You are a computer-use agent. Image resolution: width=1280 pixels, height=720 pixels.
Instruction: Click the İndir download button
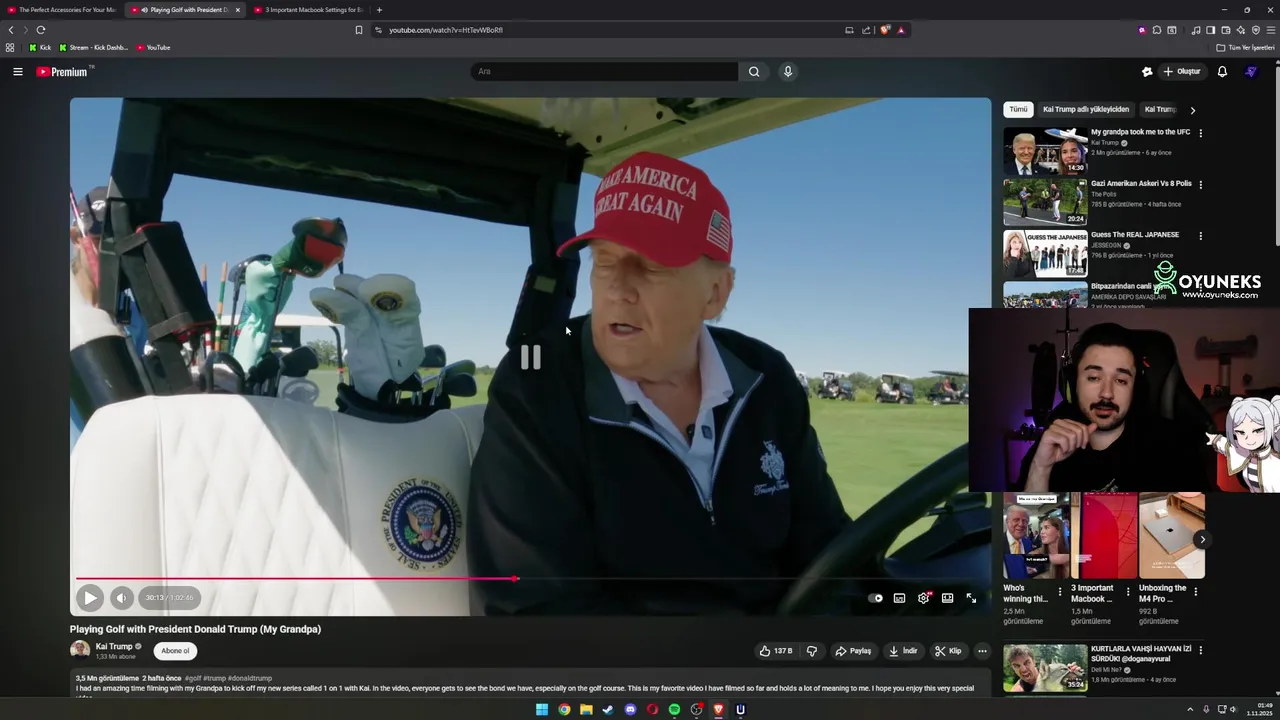903,651
